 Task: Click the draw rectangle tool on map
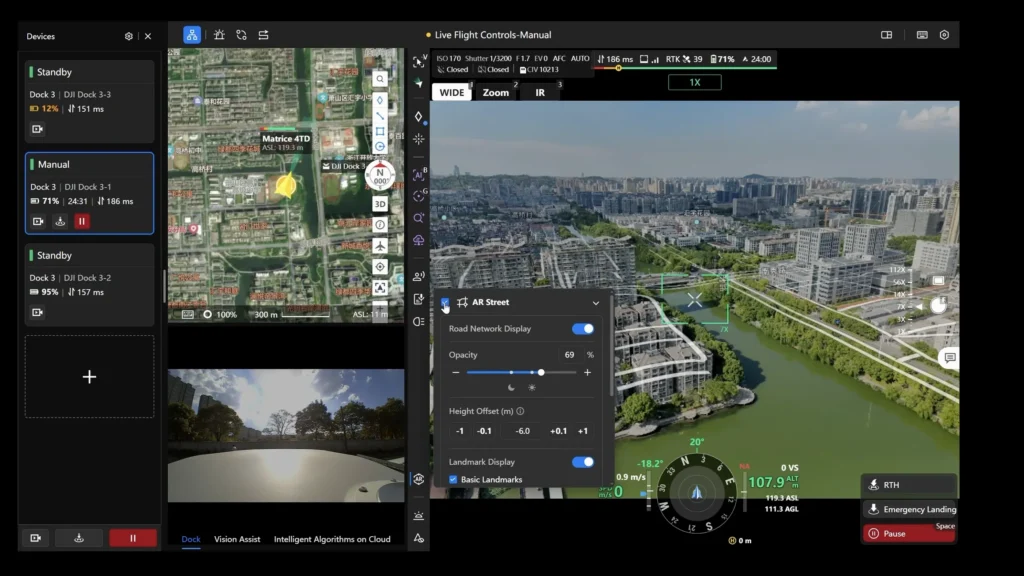380,131
